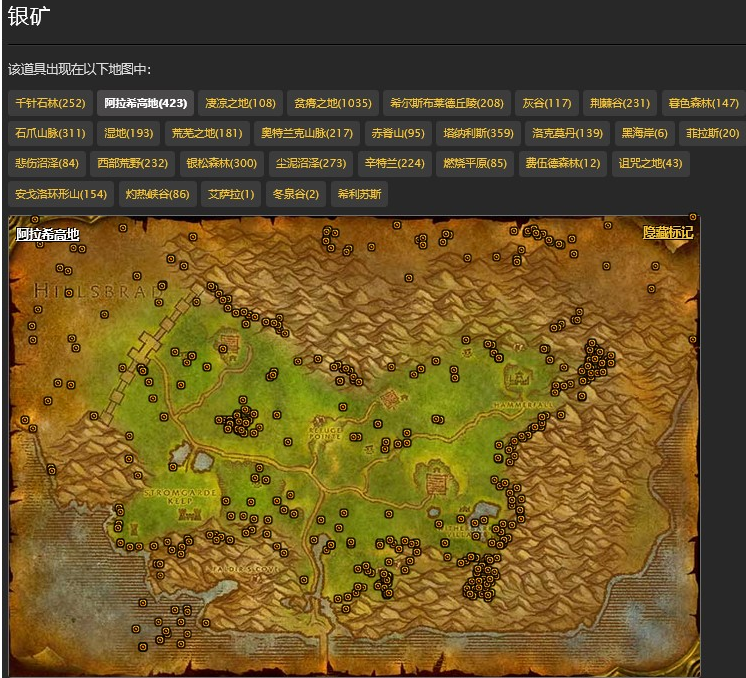Click the 银矿 page heading
746x678 pixels.
[29, 17]
